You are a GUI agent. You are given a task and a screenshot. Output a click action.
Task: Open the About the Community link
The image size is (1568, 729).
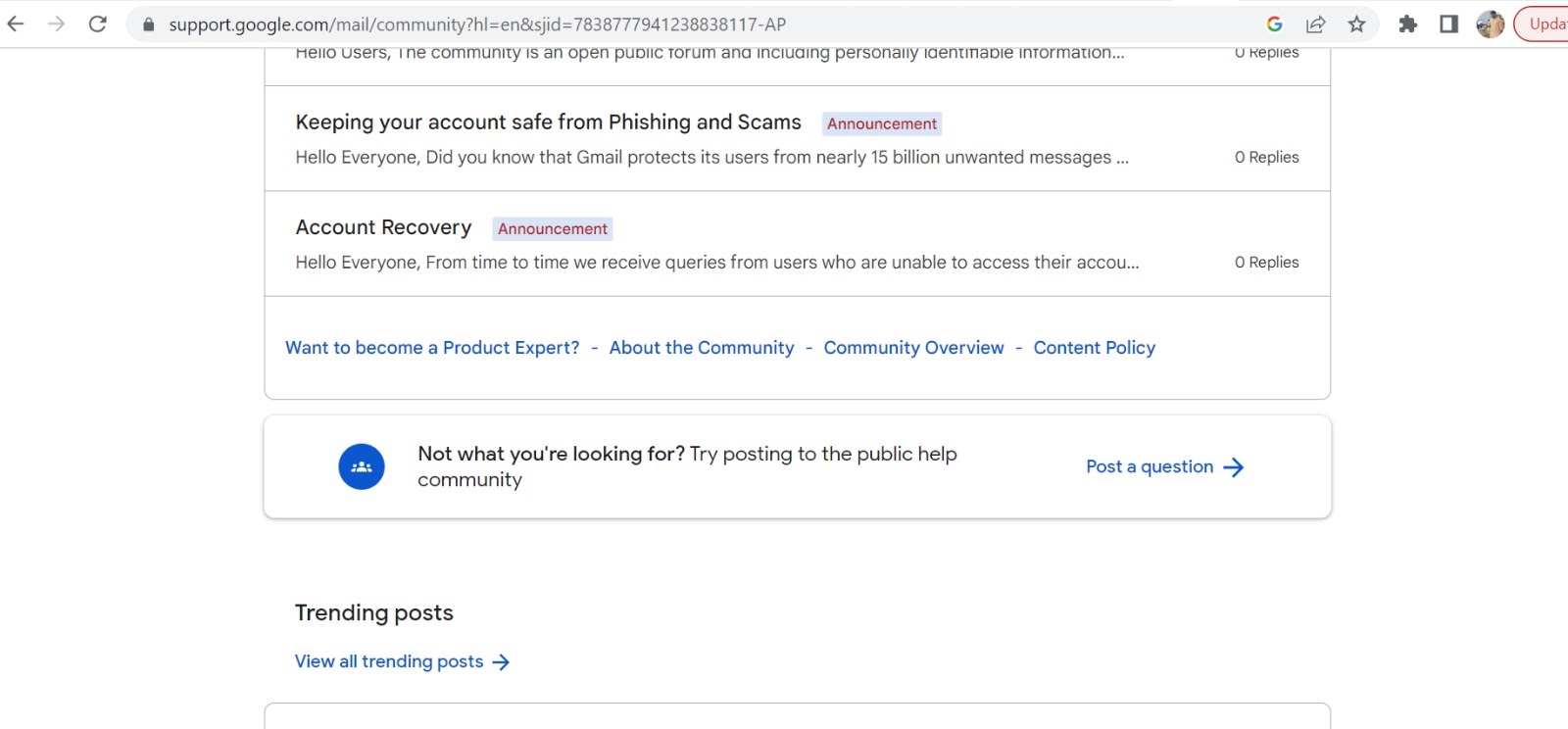(702, 348)
